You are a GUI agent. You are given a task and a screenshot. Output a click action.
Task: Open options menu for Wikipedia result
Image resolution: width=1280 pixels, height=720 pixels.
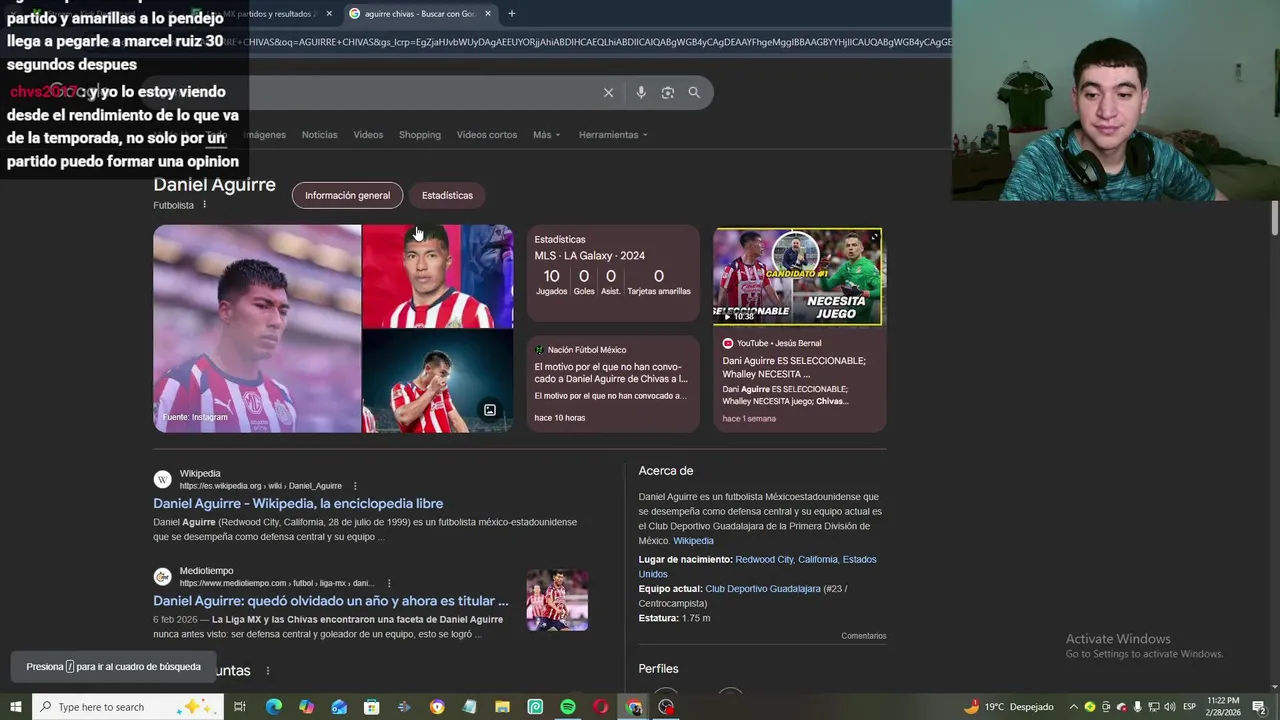(355, 486)
